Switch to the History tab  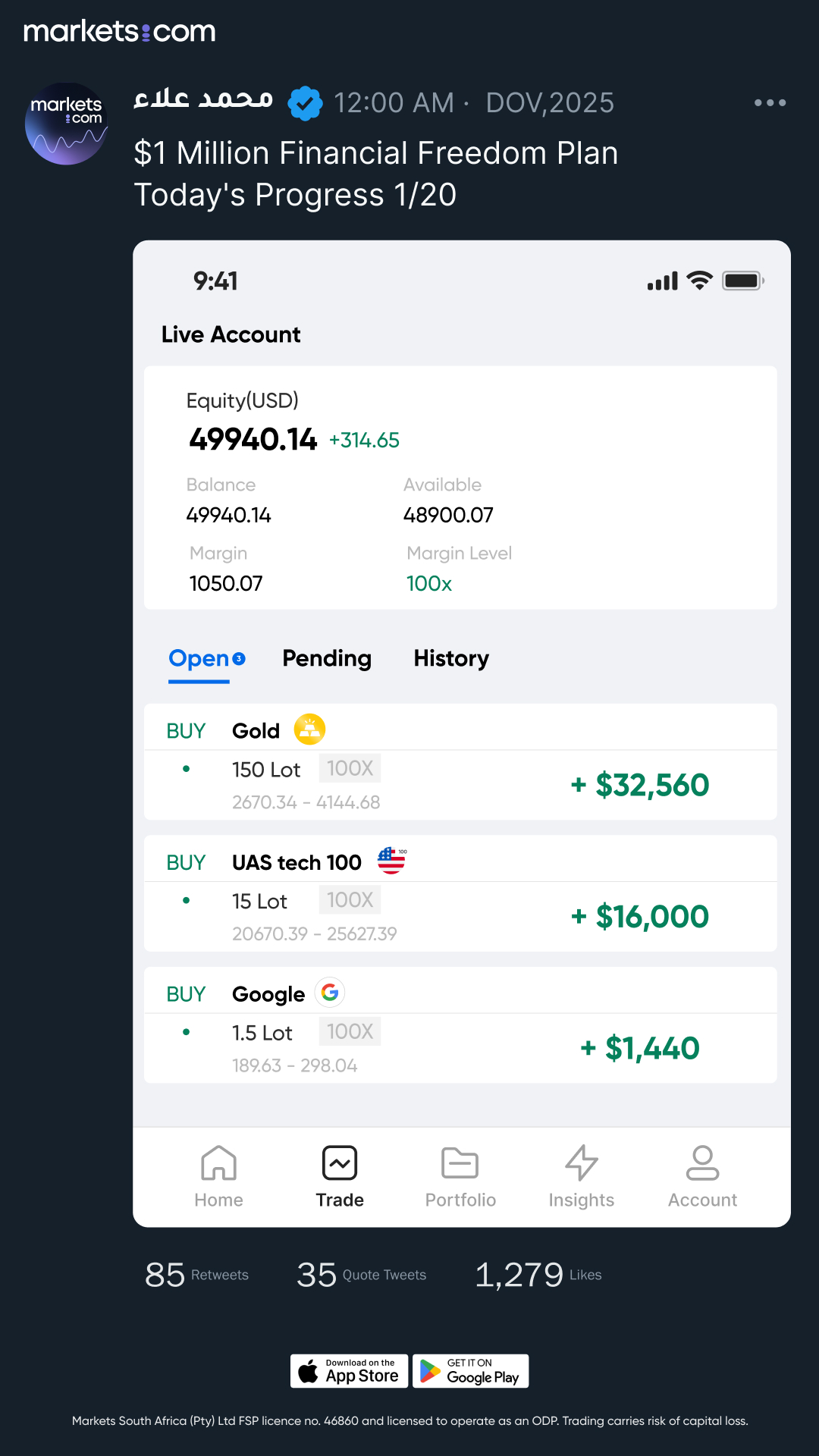[x=451, y=658]
